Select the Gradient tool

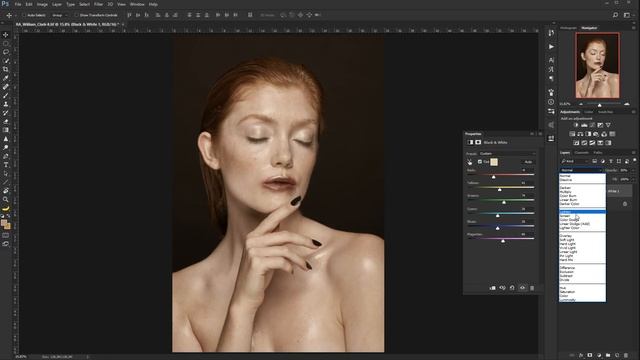point(6,130)
